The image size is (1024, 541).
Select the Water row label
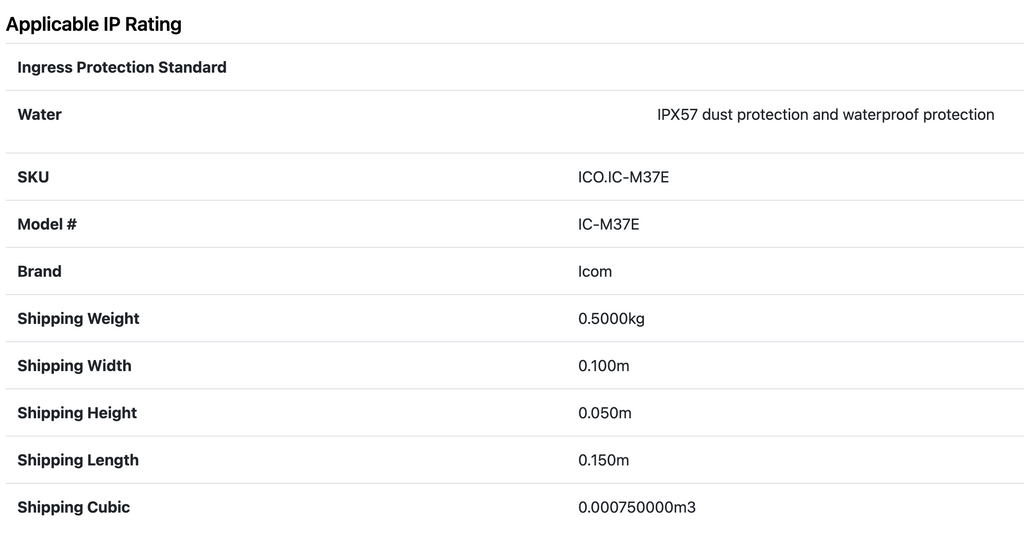[x=40, y=115]
